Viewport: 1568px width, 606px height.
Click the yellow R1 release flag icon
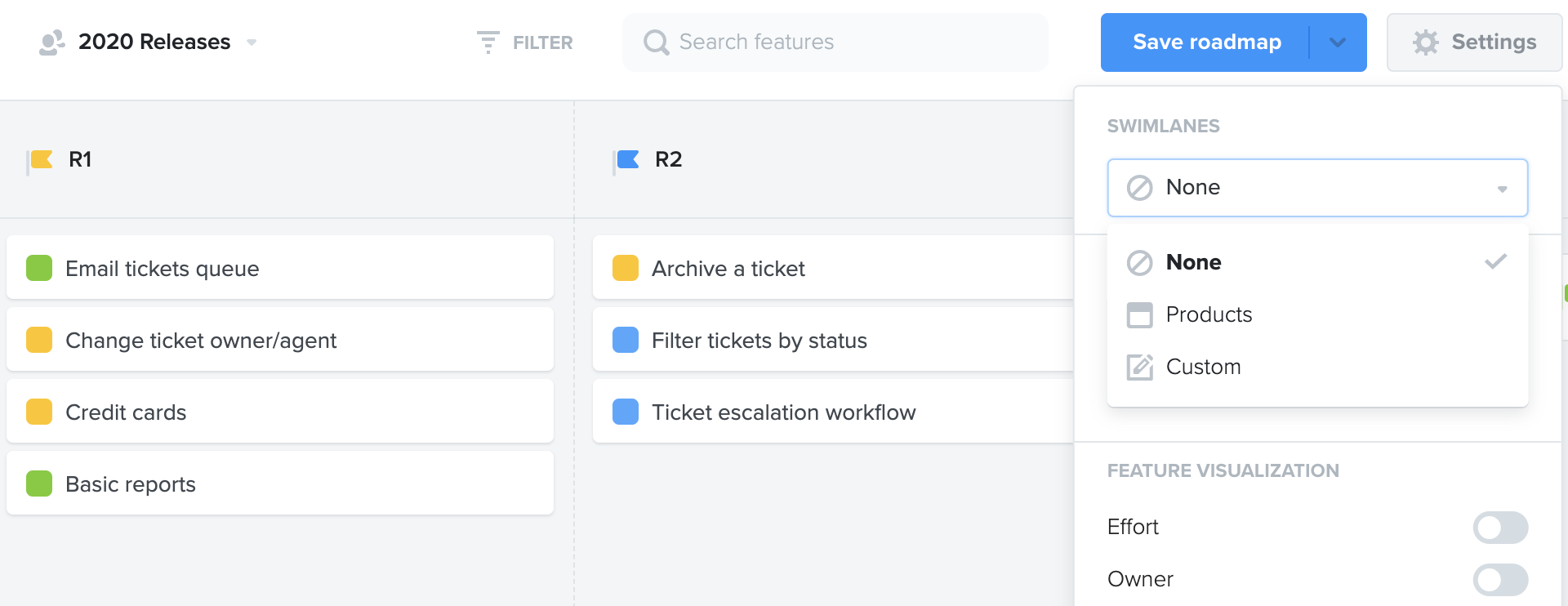tap(39, 160)
